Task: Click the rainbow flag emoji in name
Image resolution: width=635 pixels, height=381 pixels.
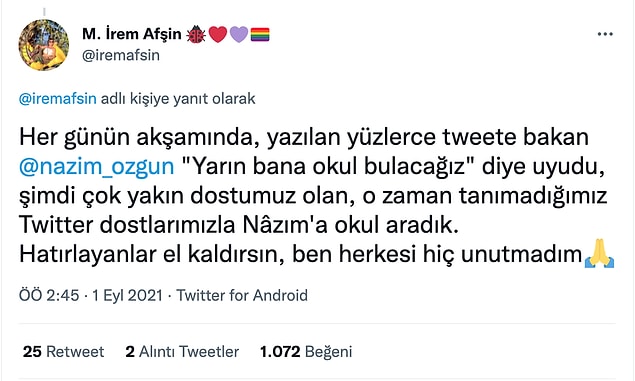Action: coord(260,34)
